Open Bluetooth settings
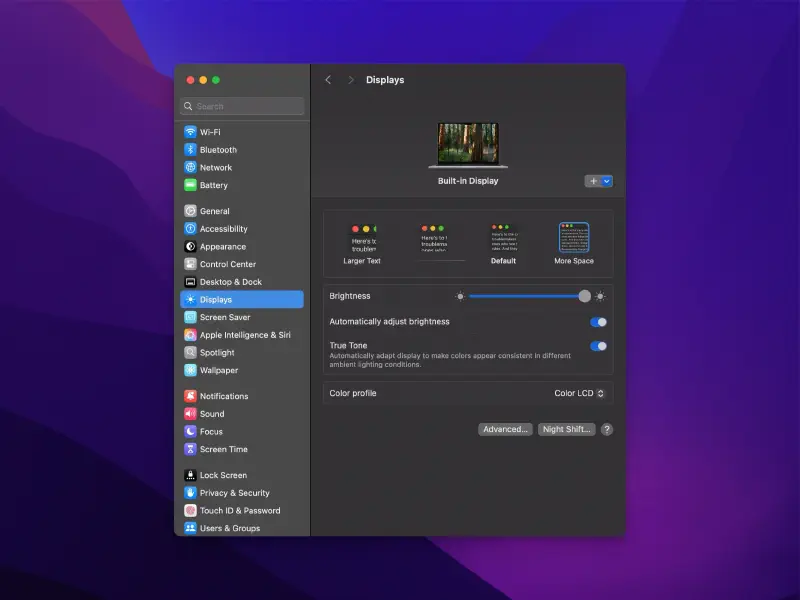The image size is (800, 600). pos(218,149)
